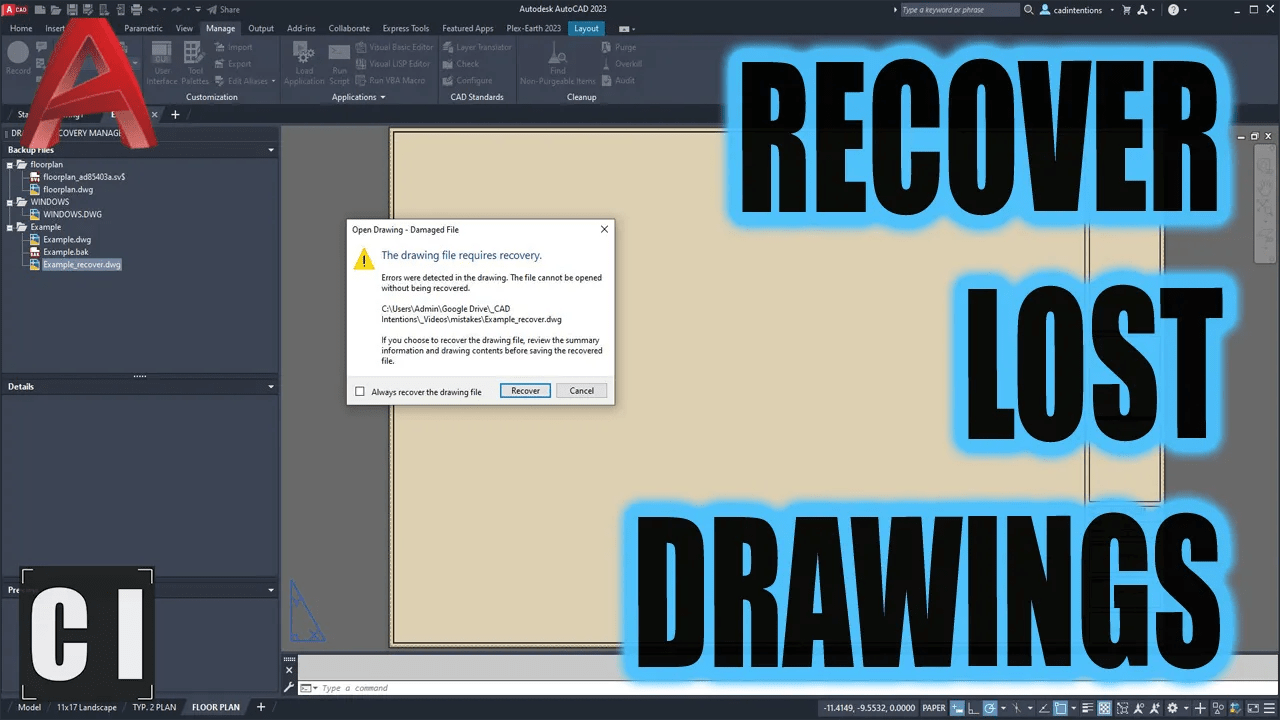This screenshot has width=1280, height=720.
Task: Switch to the Output ribbon tab
Action: (261, 28)
